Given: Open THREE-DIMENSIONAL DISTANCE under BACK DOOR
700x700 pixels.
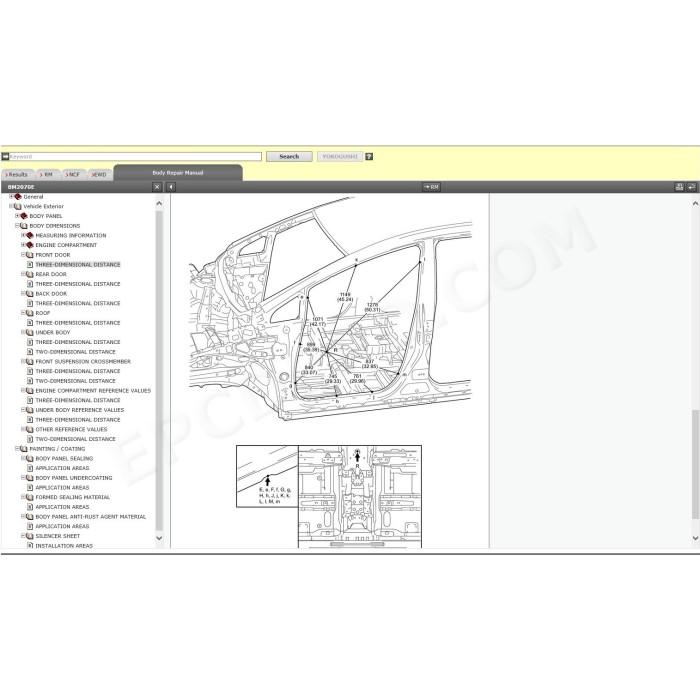Looking at the screenshot, I should pos(78,304).
